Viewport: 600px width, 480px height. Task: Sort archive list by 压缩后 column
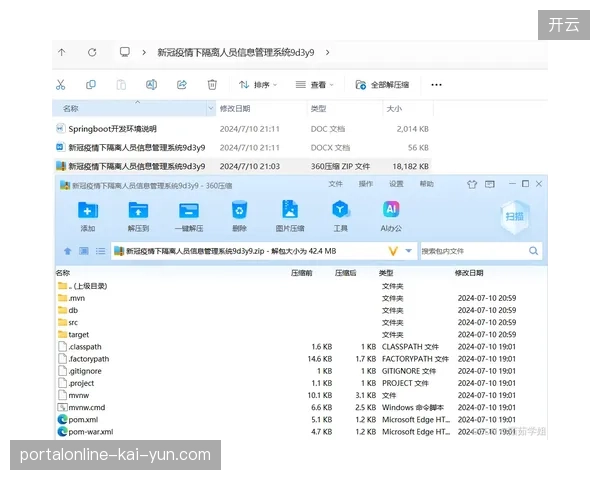click(x=346, y=273)
